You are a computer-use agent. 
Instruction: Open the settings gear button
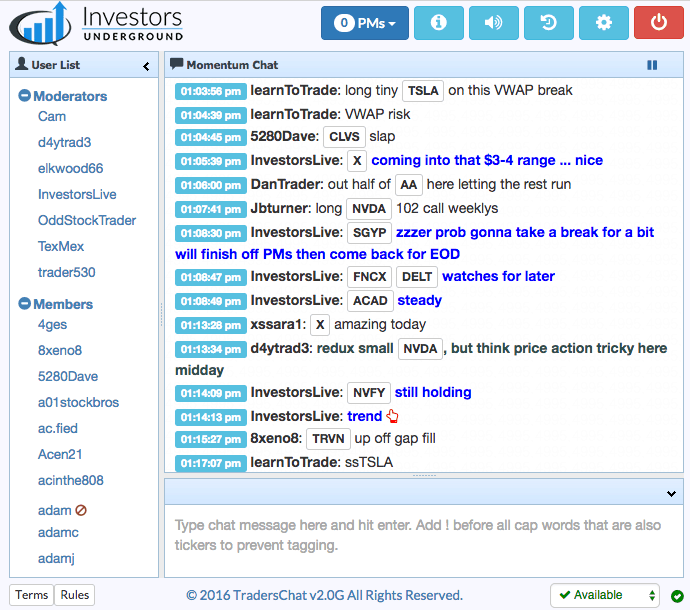(x=603, y=23)
